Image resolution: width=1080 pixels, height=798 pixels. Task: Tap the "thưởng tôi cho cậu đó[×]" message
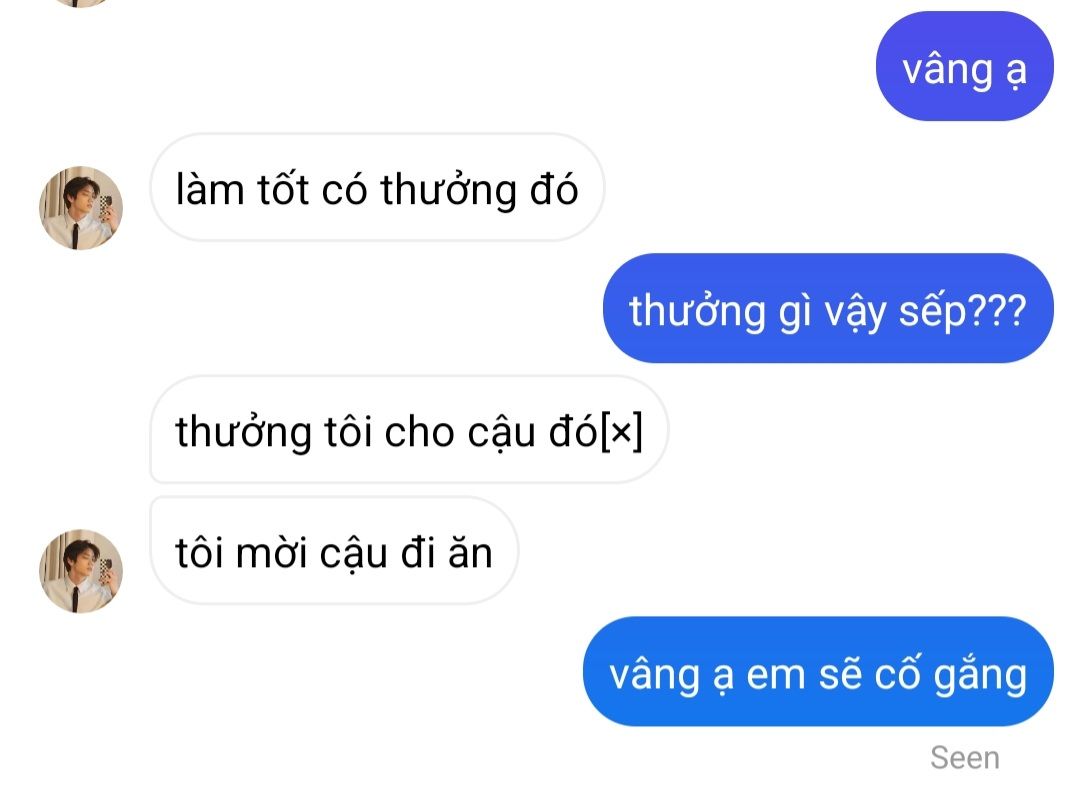coord(409,430)
